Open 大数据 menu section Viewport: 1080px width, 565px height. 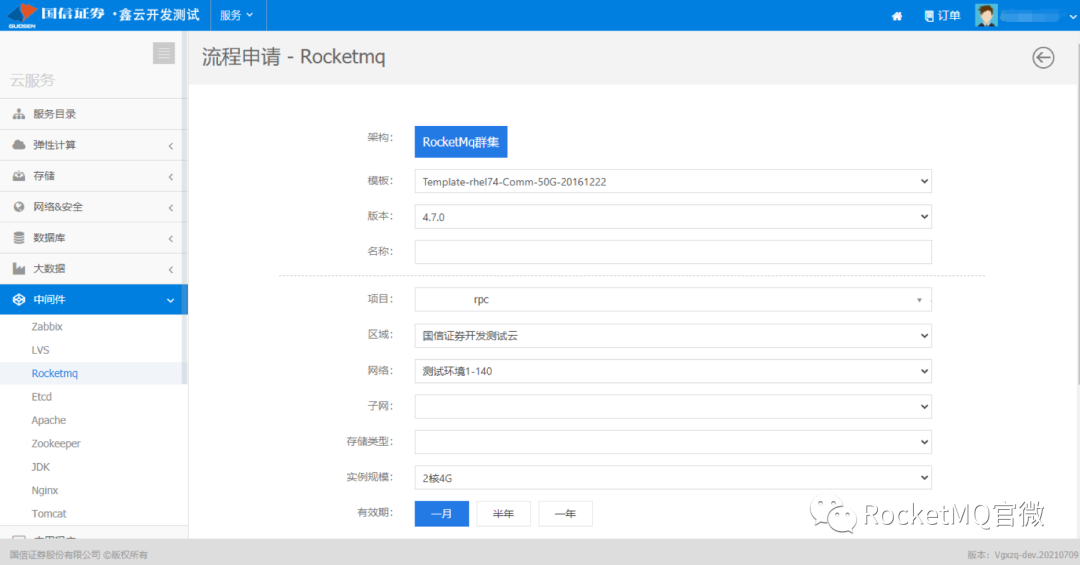click(x=94, y=269)
